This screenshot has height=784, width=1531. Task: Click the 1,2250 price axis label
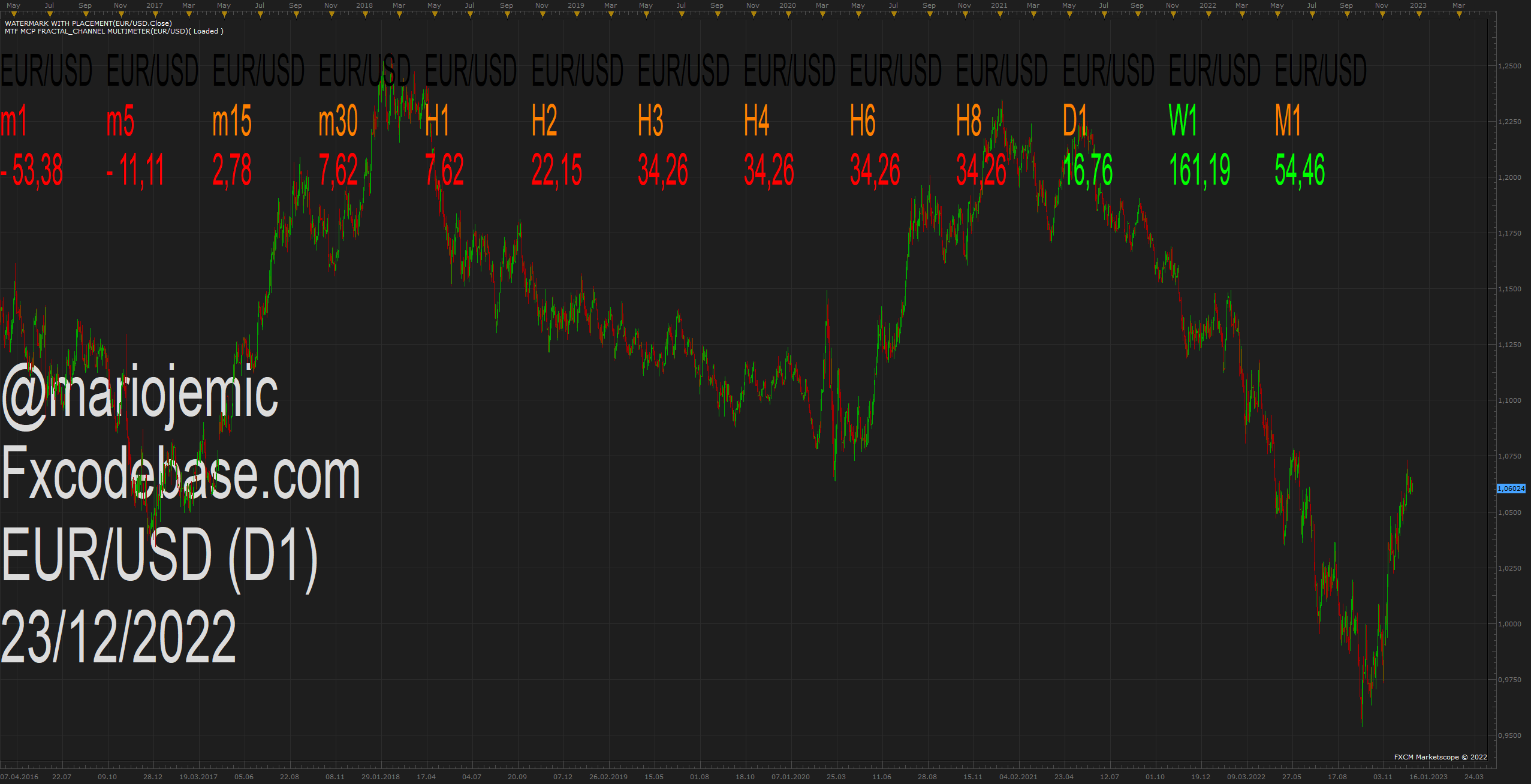[x=1509, y=122]
